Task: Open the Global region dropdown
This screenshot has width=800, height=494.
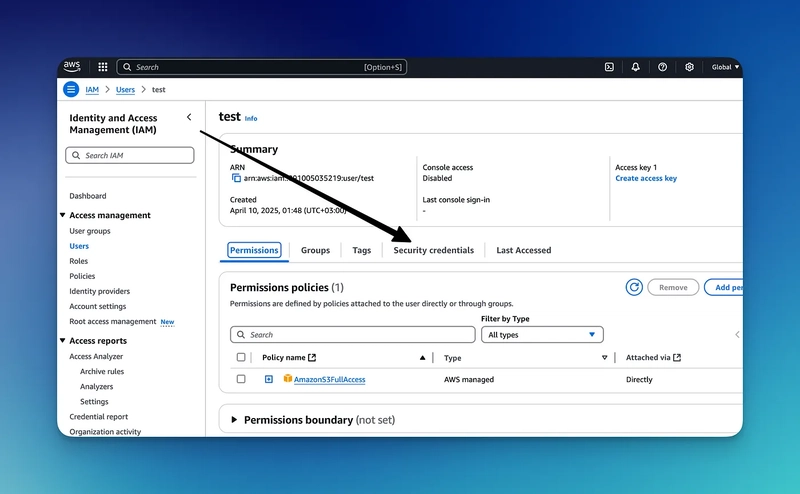Action: [725, 67]
